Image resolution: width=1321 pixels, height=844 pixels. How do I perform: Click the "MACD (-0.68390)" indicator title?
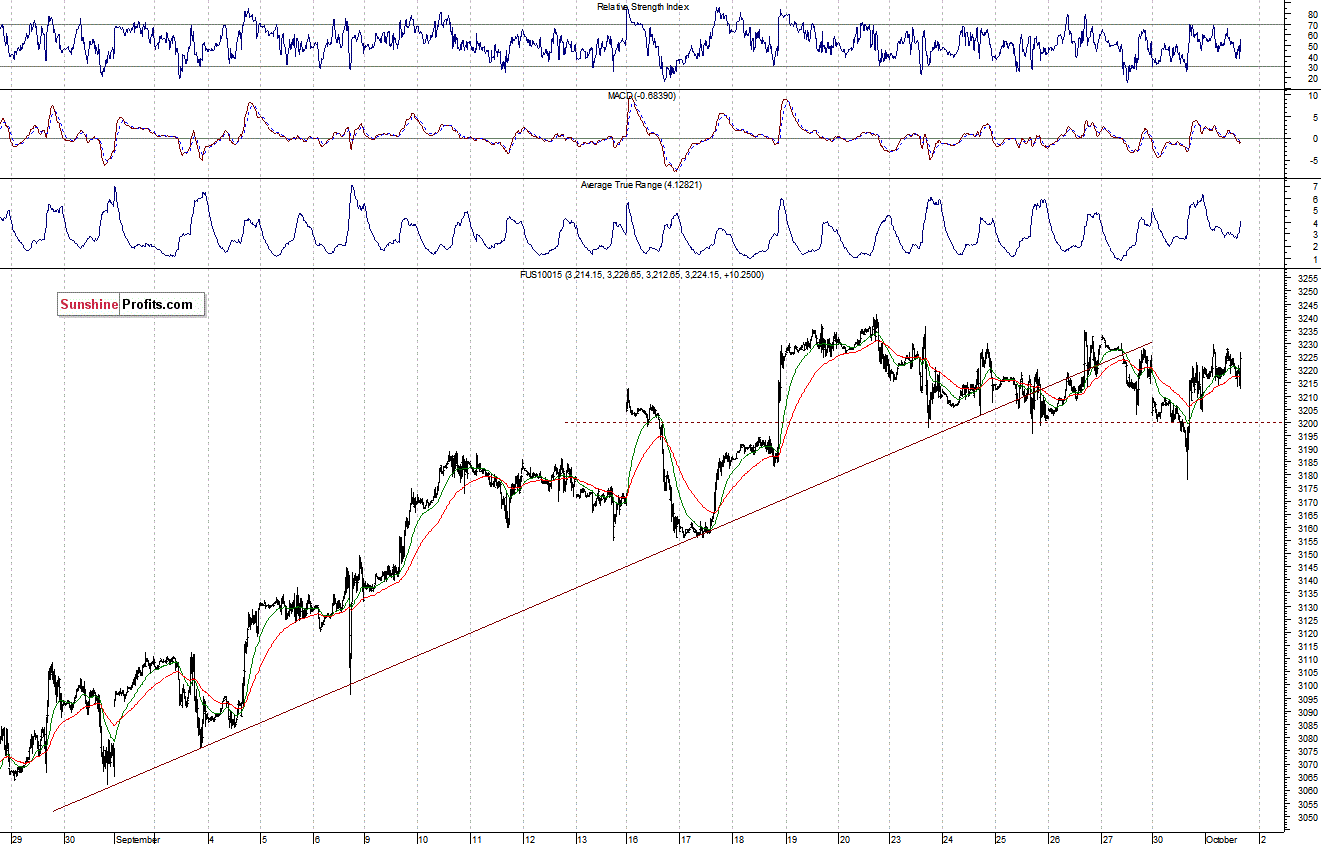click(x=643, y=96)
